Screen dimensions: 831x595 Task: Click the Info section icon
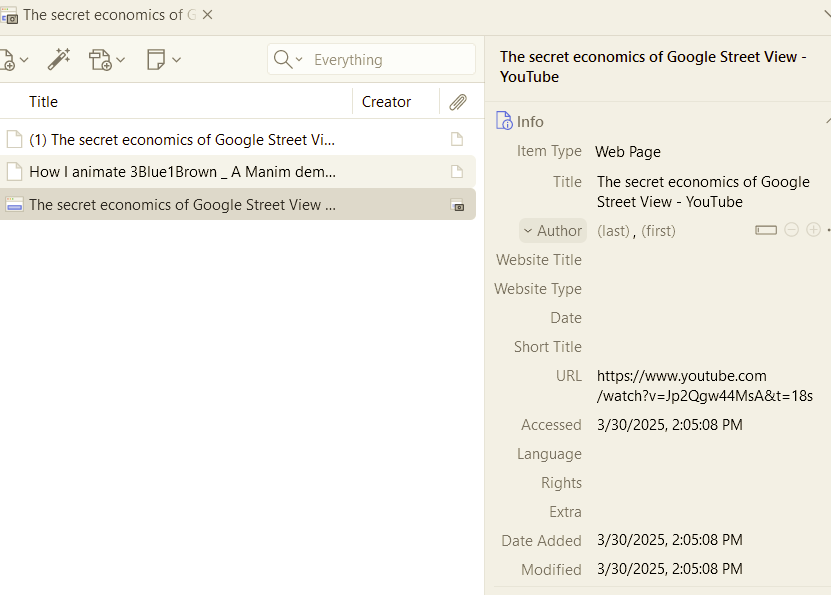(504, 121)
